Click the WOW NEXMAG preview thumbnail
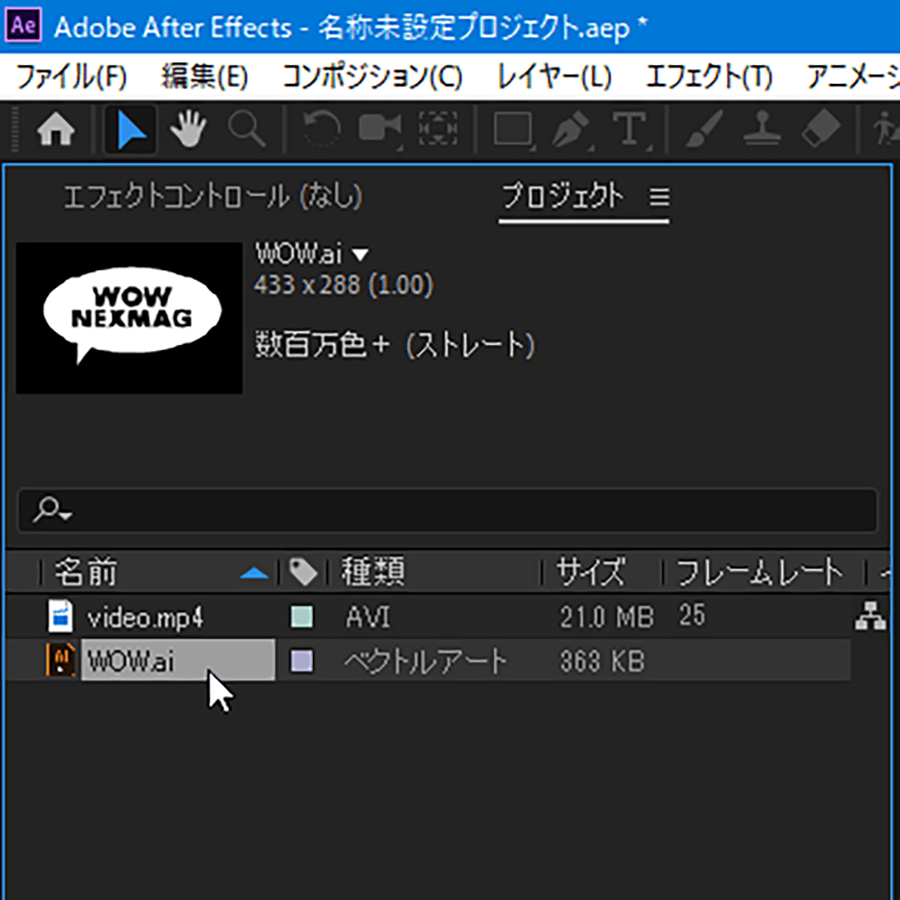900x900 pixels. click(129, 318)
